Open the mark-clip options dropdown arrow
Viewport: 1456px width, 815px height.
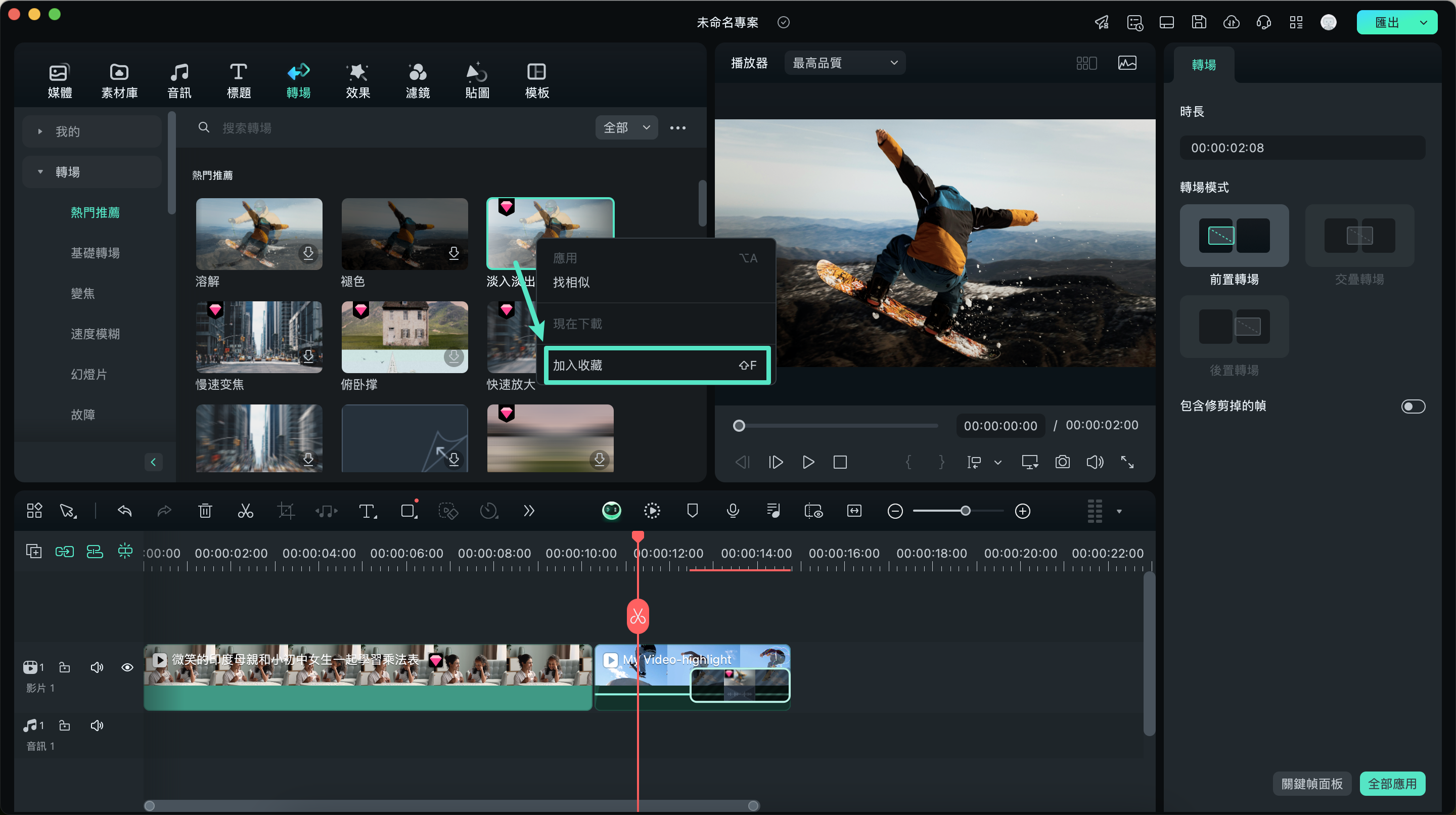[997, 462]
